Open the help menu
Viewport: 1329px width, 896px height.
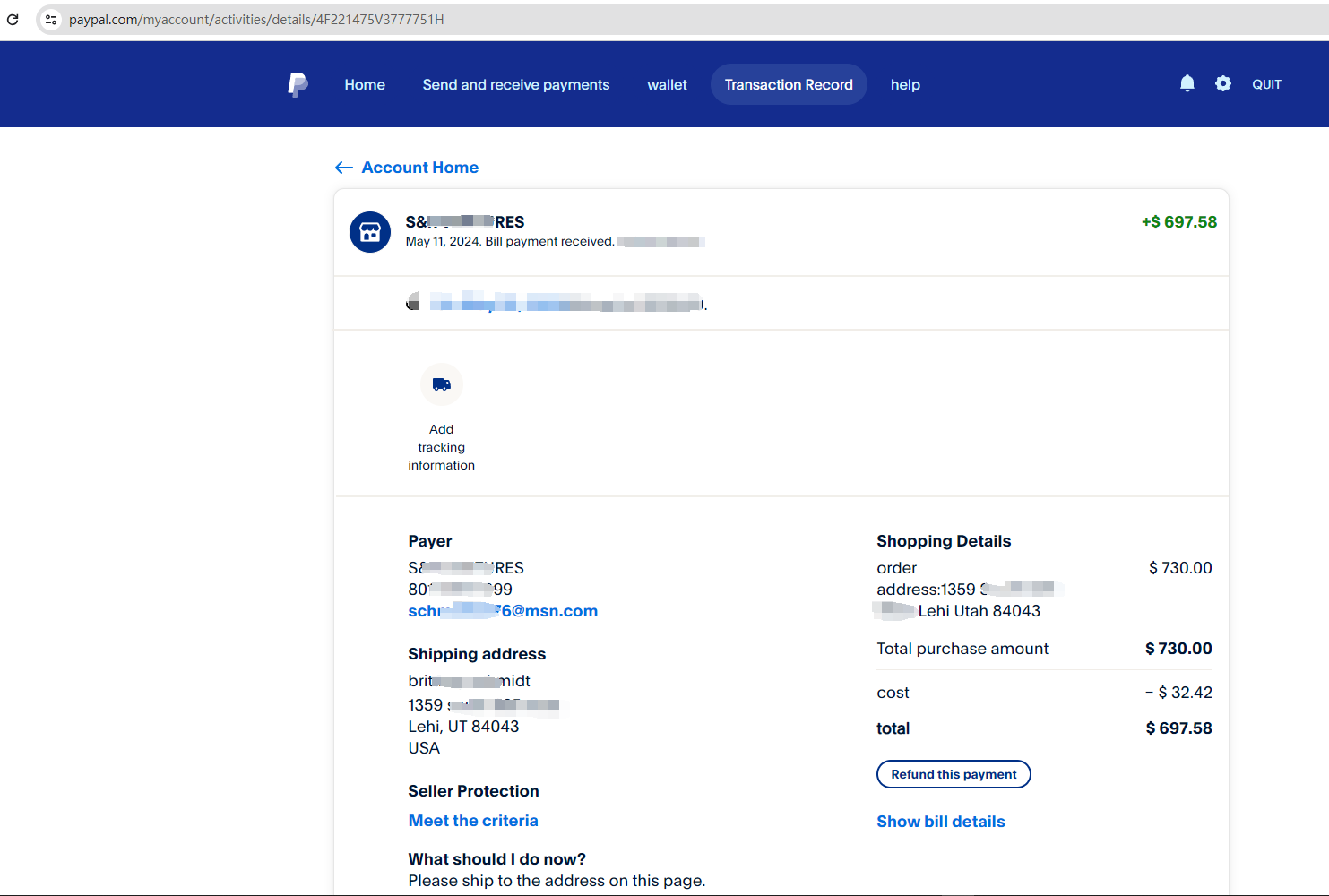[x=904, y=84]
